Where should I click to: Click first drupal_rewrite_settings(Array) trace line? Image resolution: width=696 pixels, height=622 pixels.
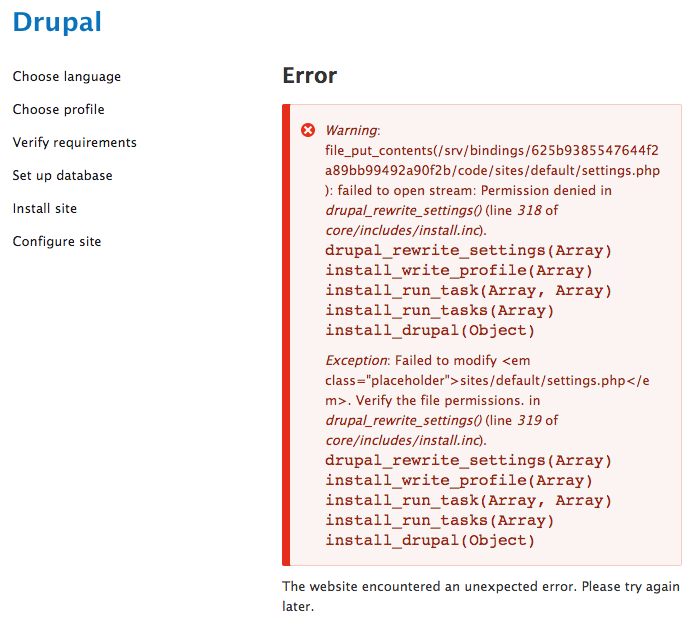(x=468, y=251)
